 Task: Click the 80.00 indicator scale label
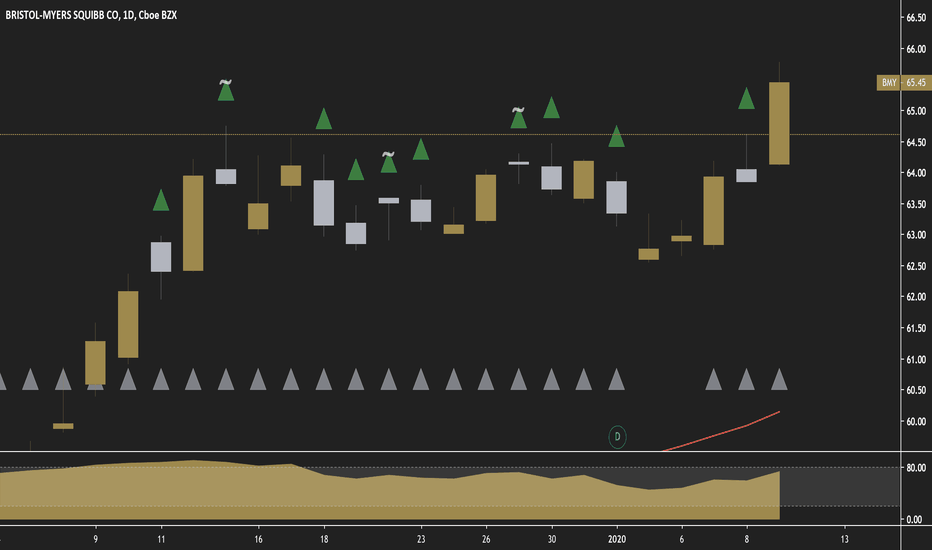pos(916,468)
